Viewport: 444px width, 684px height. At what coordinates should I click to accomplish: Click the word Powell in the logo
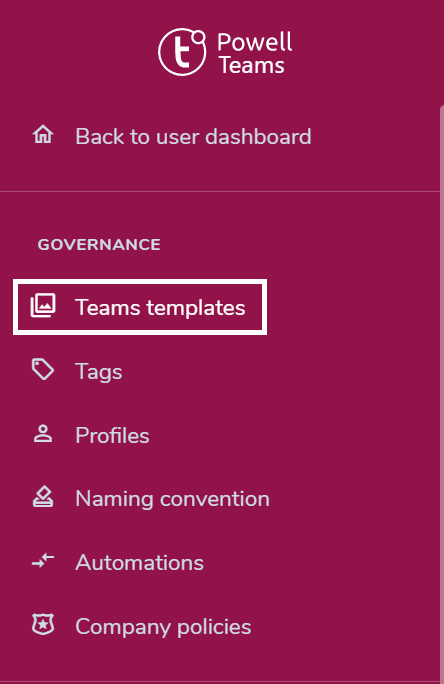point(255,43)
